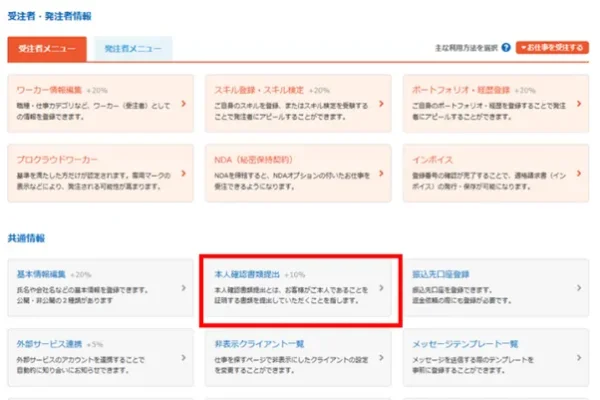Click the chevron on the 非表示クライアント一覧 card
The image size is (600, 400).
point(381,358)
